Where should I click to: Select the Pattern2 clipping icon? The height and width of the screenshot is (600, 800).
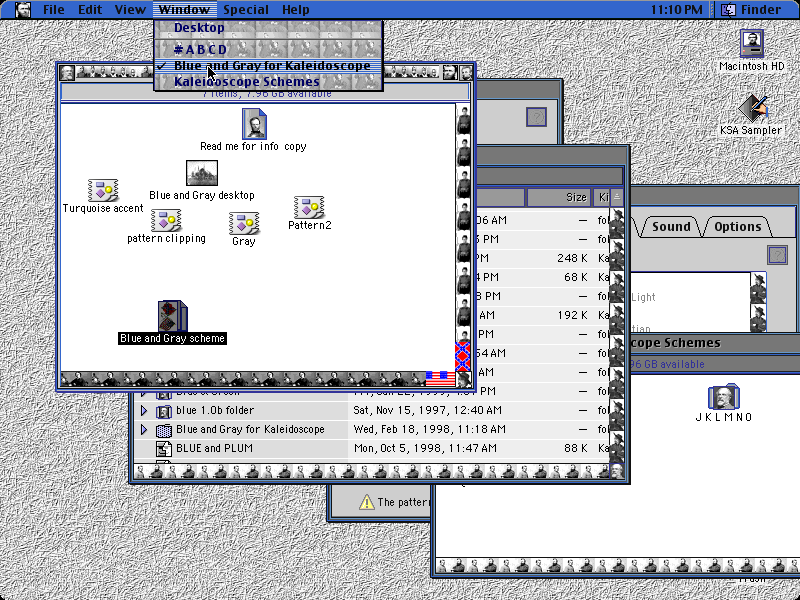click(309, 207)
